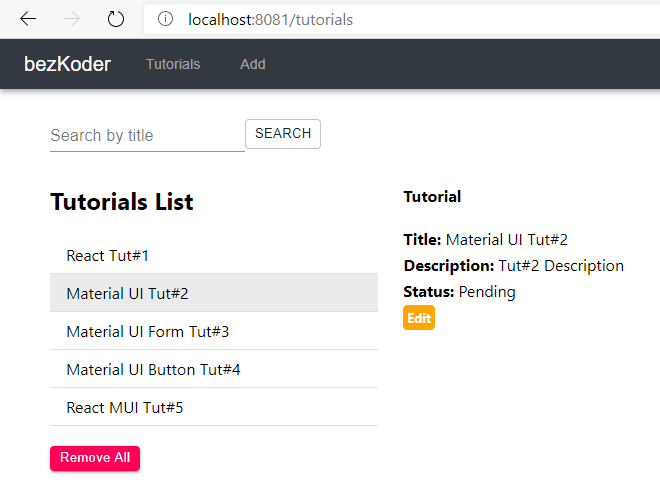Click the Status: Pending text
Image resolution: width=660 pixels, height=500 pixels.
[x=459, y=292]
